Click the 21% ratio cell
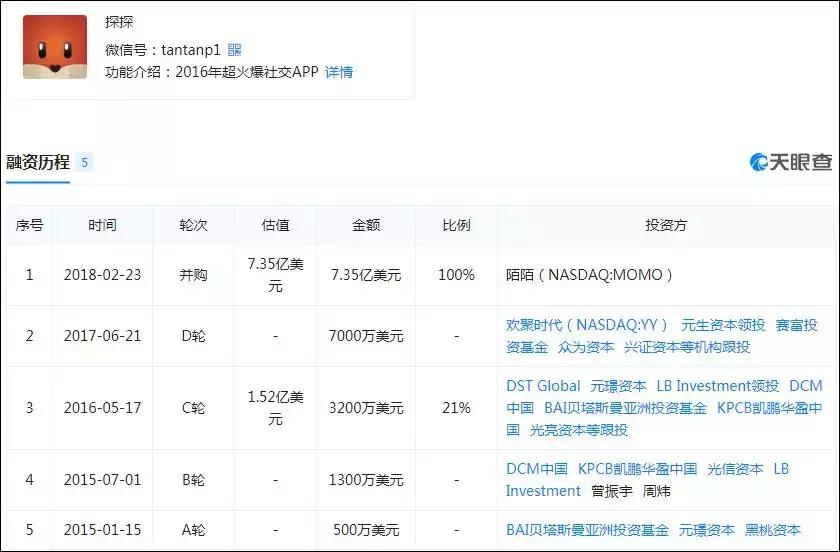The image size is (840, 552). 456,408
